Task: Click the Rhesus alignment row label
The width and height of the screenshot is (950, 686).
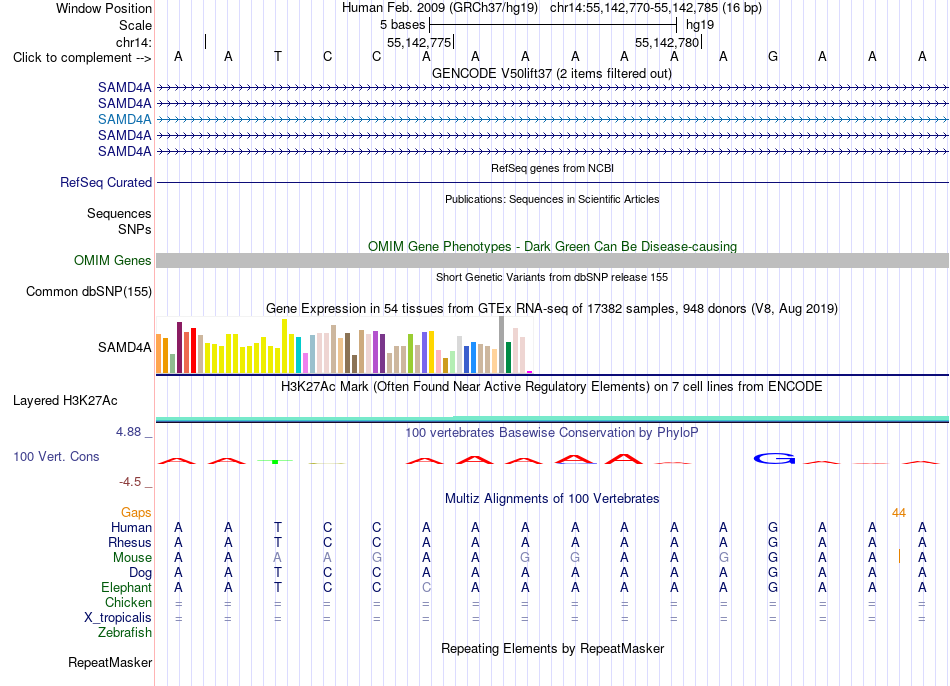Action: pyautogui.click(x=130, y=543)
